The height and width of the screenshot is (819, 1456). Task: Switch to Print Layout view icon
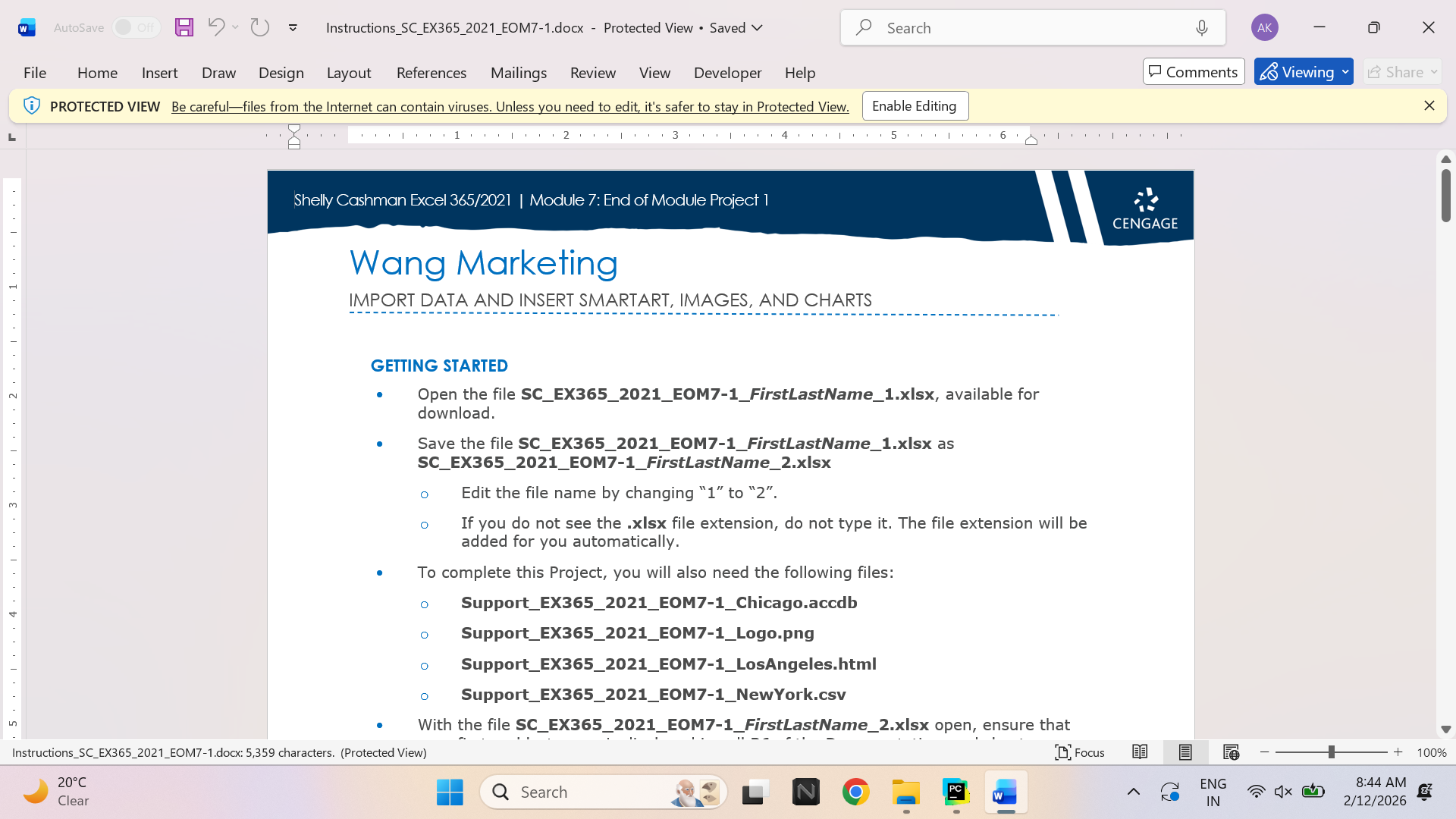1185,752
